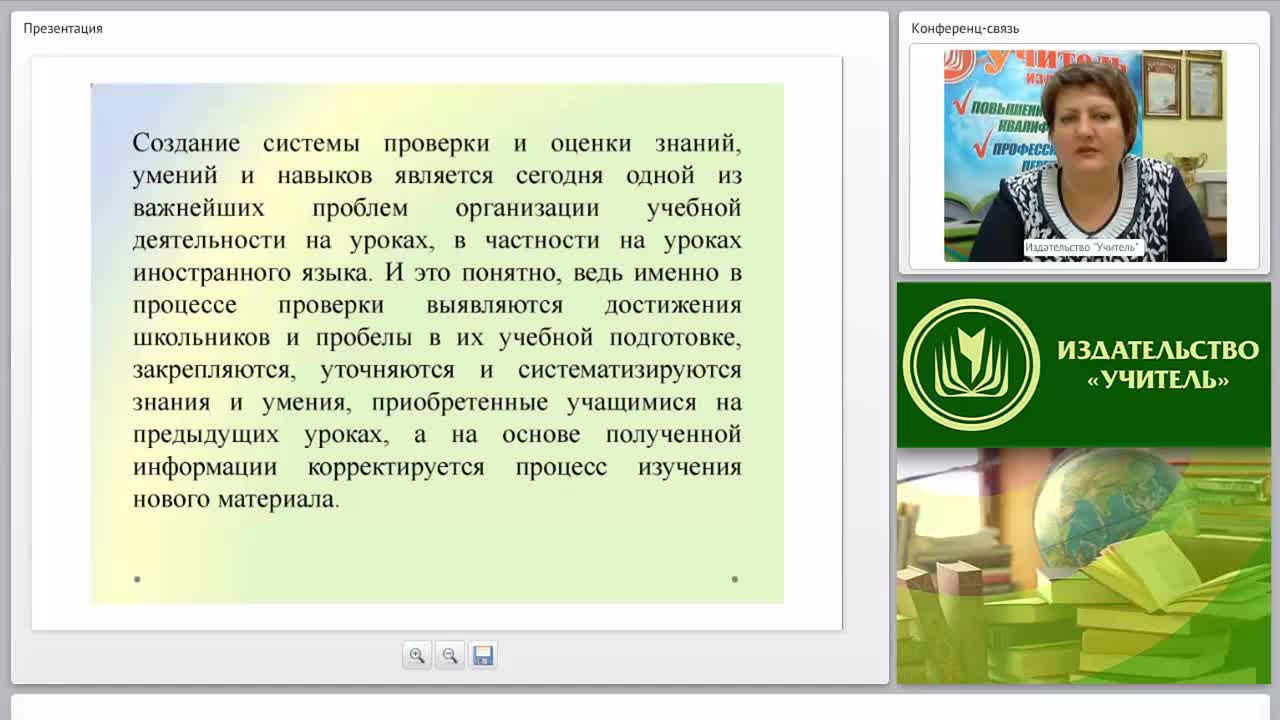Save the presentation with the floppy disk icon
The height and width of the screenshot is (720, 1280).
(483, 656)
